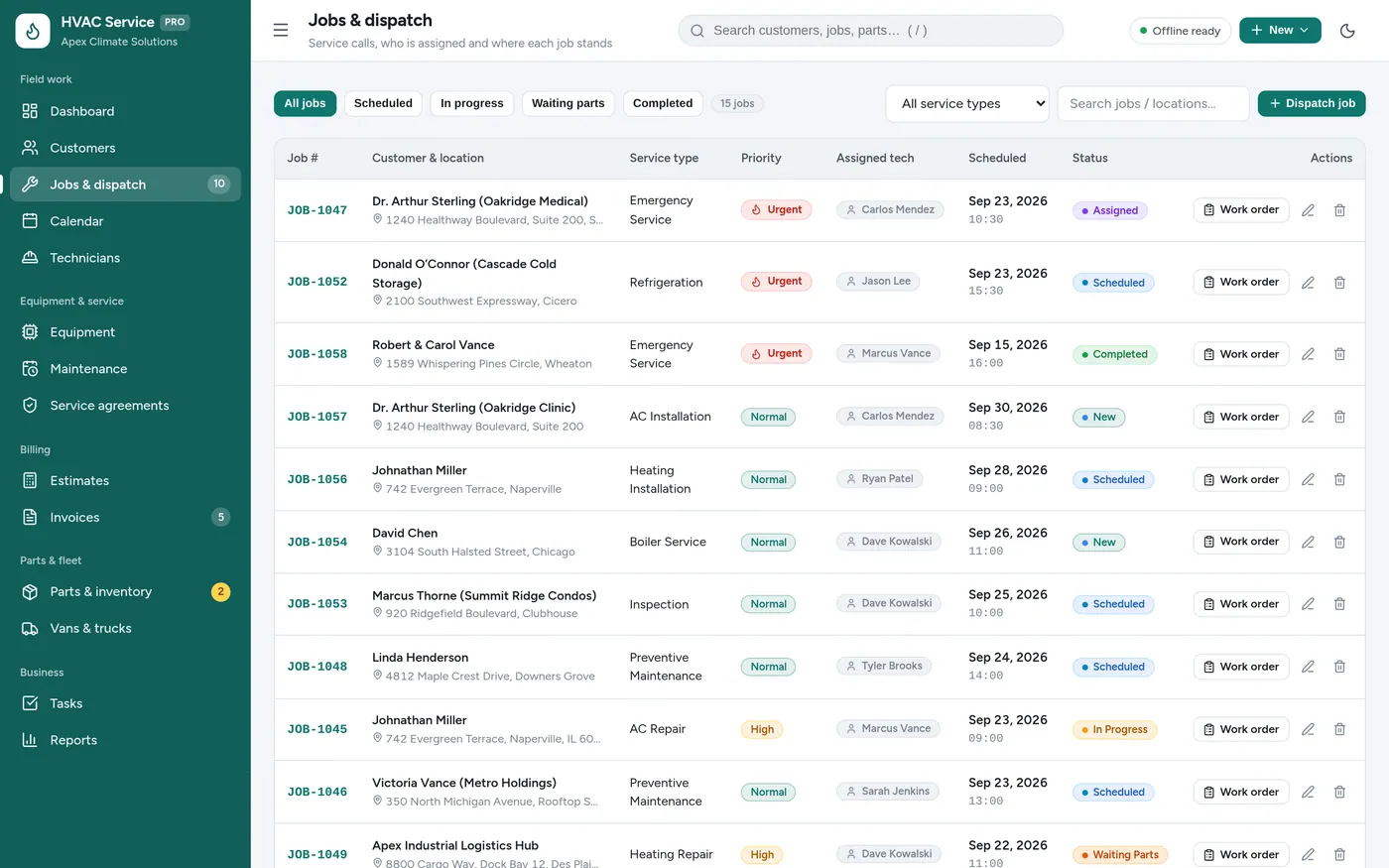This screenshot has height=868, width=1389.
Task: Toggle dark mode moon icon
Action: click(x=1347, y=31)
